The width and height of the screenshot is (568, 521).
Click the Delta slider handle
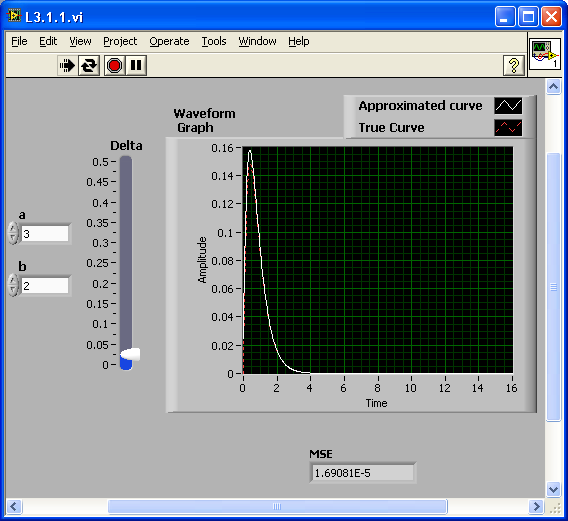click(130, 354)
